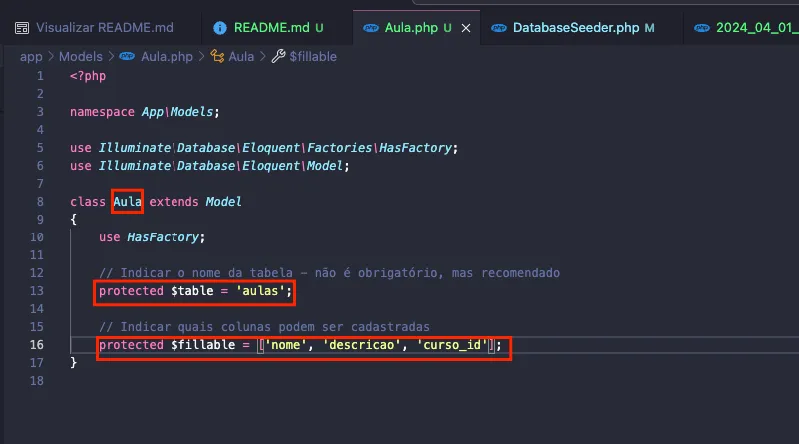Viewport: 799px width, 444px height.
Task: Click Model at the end of line 6
Action: [x=325, y=166]
